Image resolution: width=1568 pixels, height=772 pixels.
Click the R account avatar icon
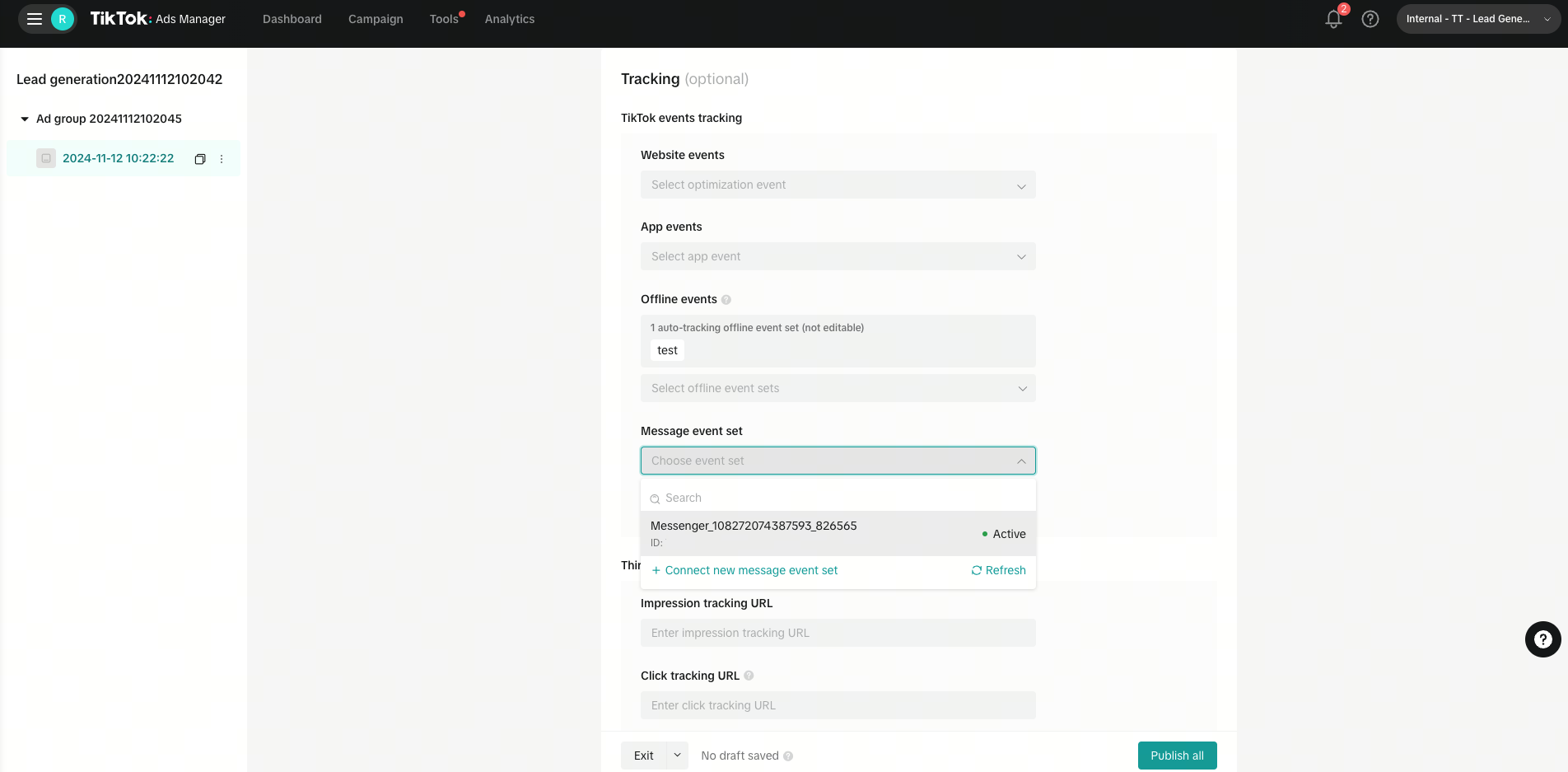coord(62,19)
